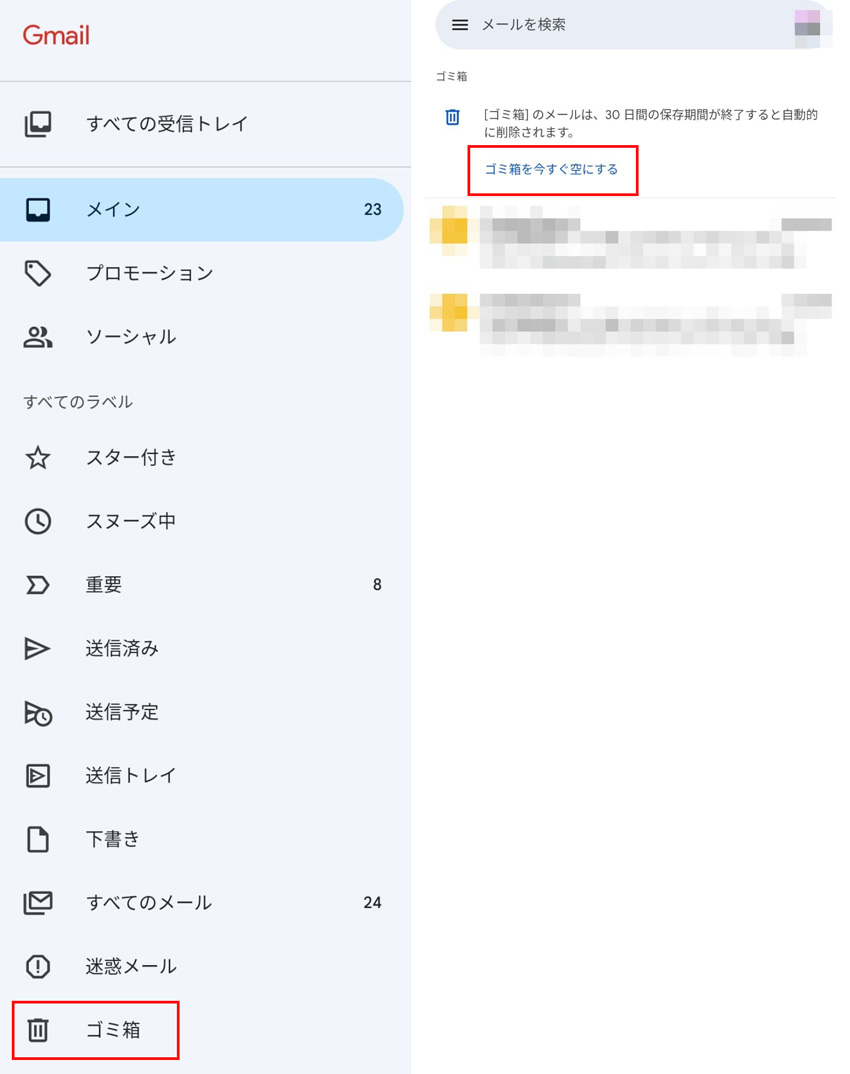Select the ゴミ箱 trash can icon

coord(38,1029)
